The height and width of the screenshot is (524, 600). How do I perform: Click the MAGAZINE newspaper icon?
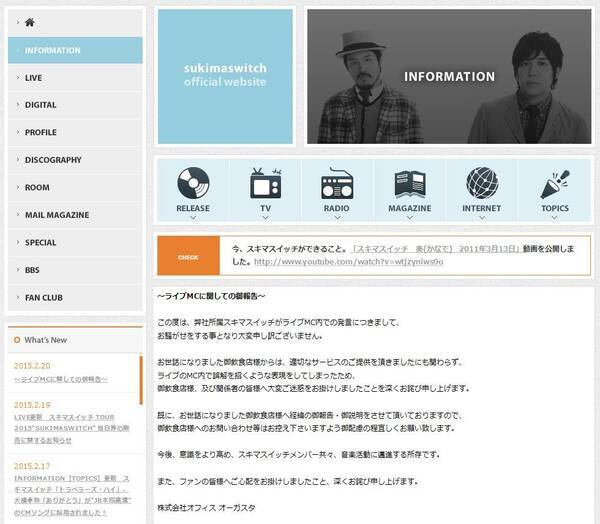410,185
